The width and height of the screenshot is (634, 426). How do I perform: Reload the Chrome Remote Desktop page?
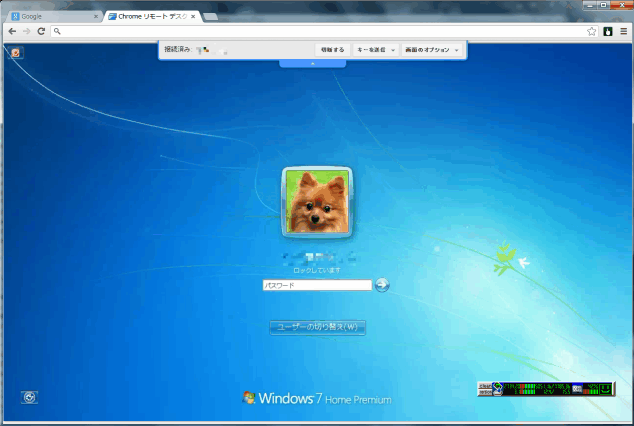(41, 32)
